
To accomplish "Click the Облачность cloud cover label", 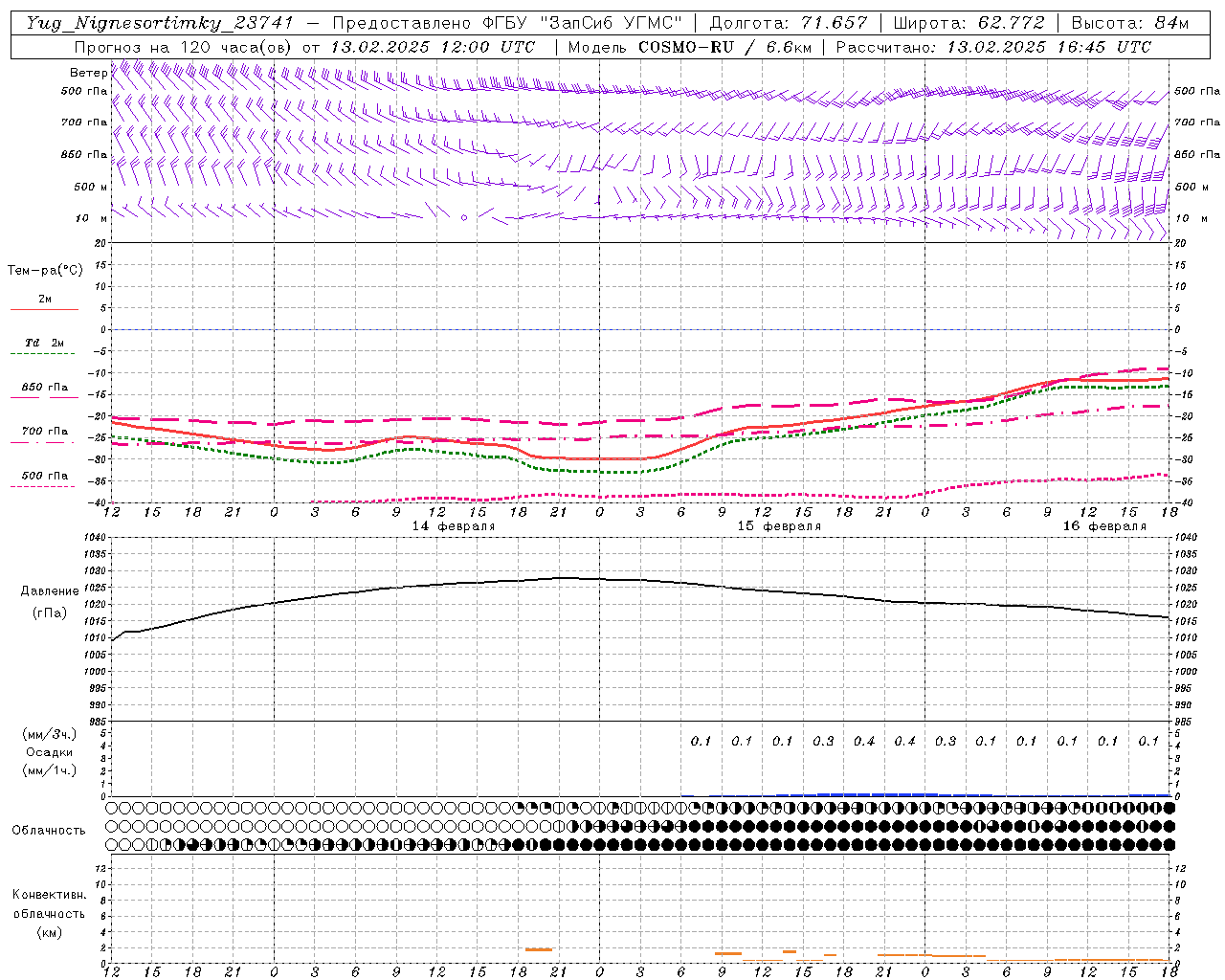I will click(x=49, y=830).
